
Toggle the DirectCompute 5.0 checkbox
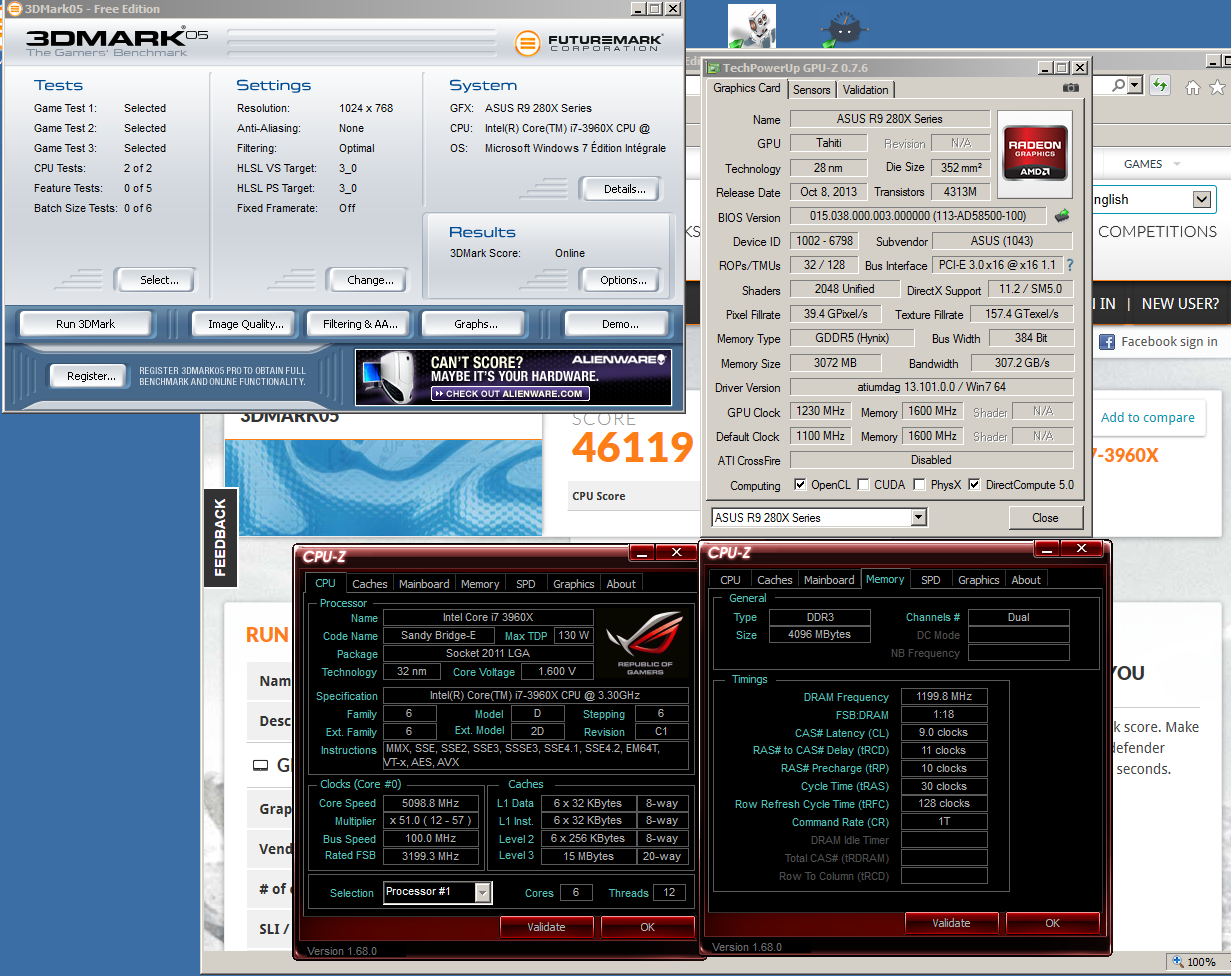click(974, 485)
